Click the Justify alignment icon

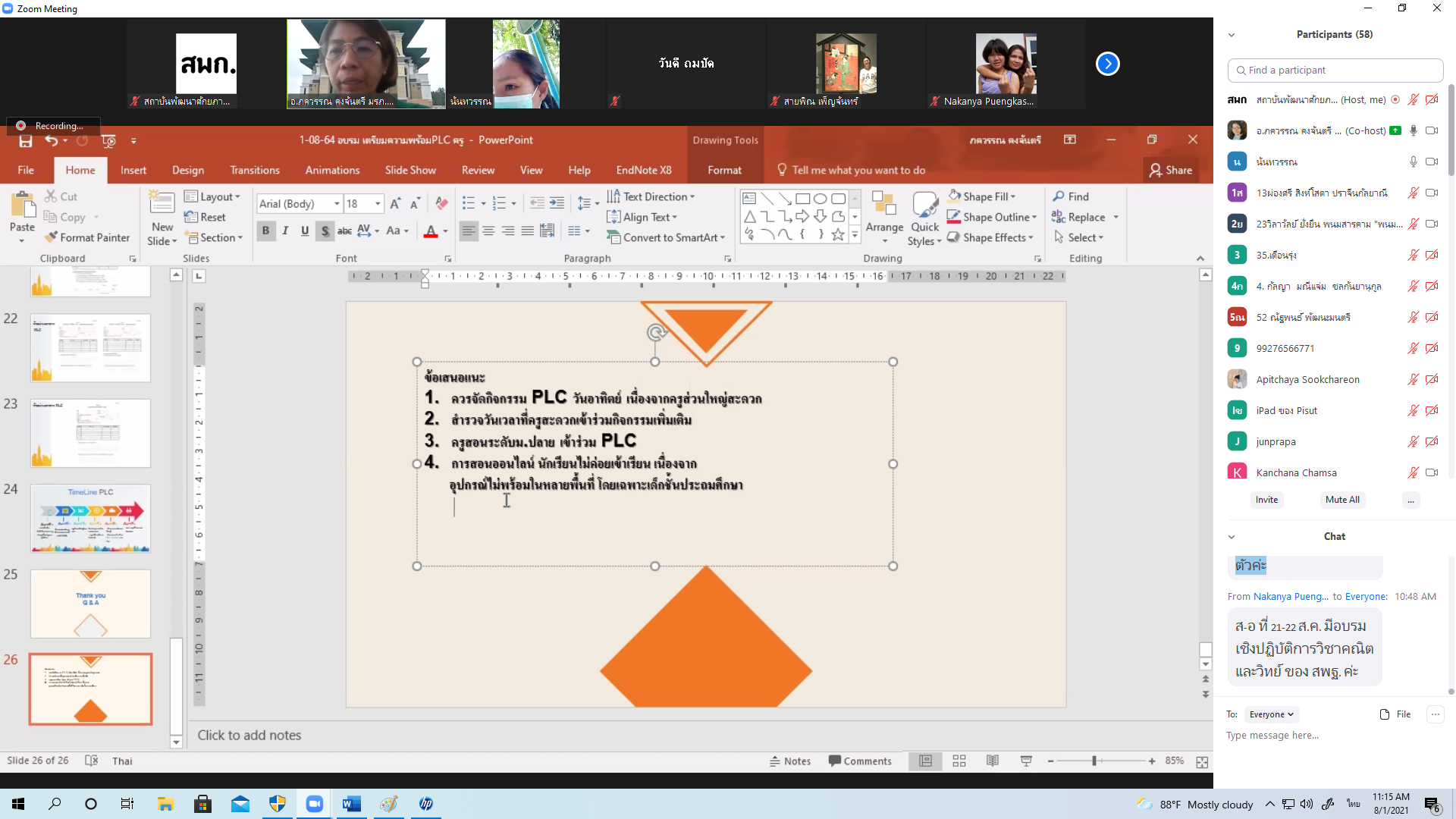pos(527,231)
